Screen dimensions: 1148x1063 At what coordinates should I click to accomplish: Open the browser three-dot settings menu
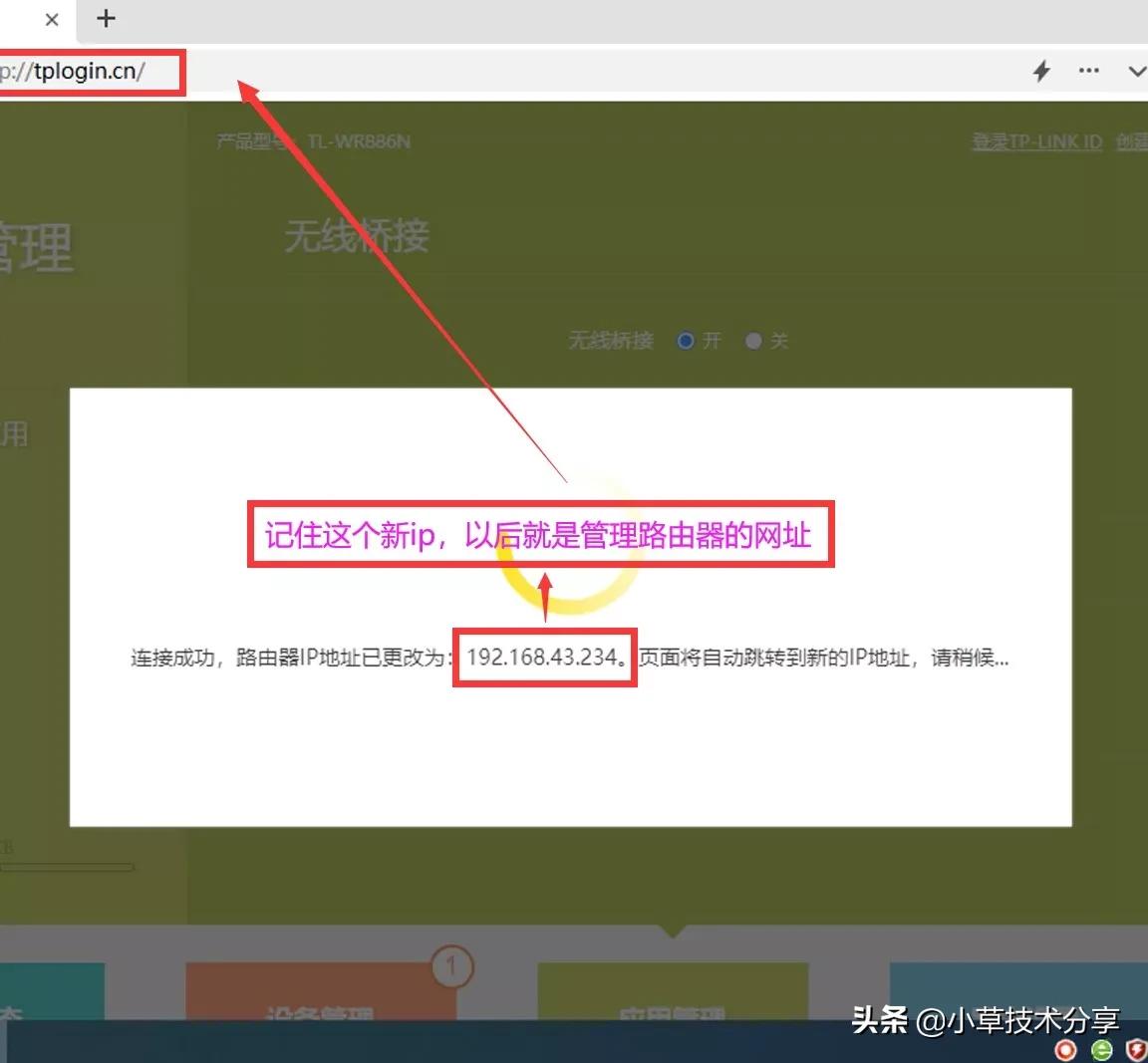(x=1088, y=71)
